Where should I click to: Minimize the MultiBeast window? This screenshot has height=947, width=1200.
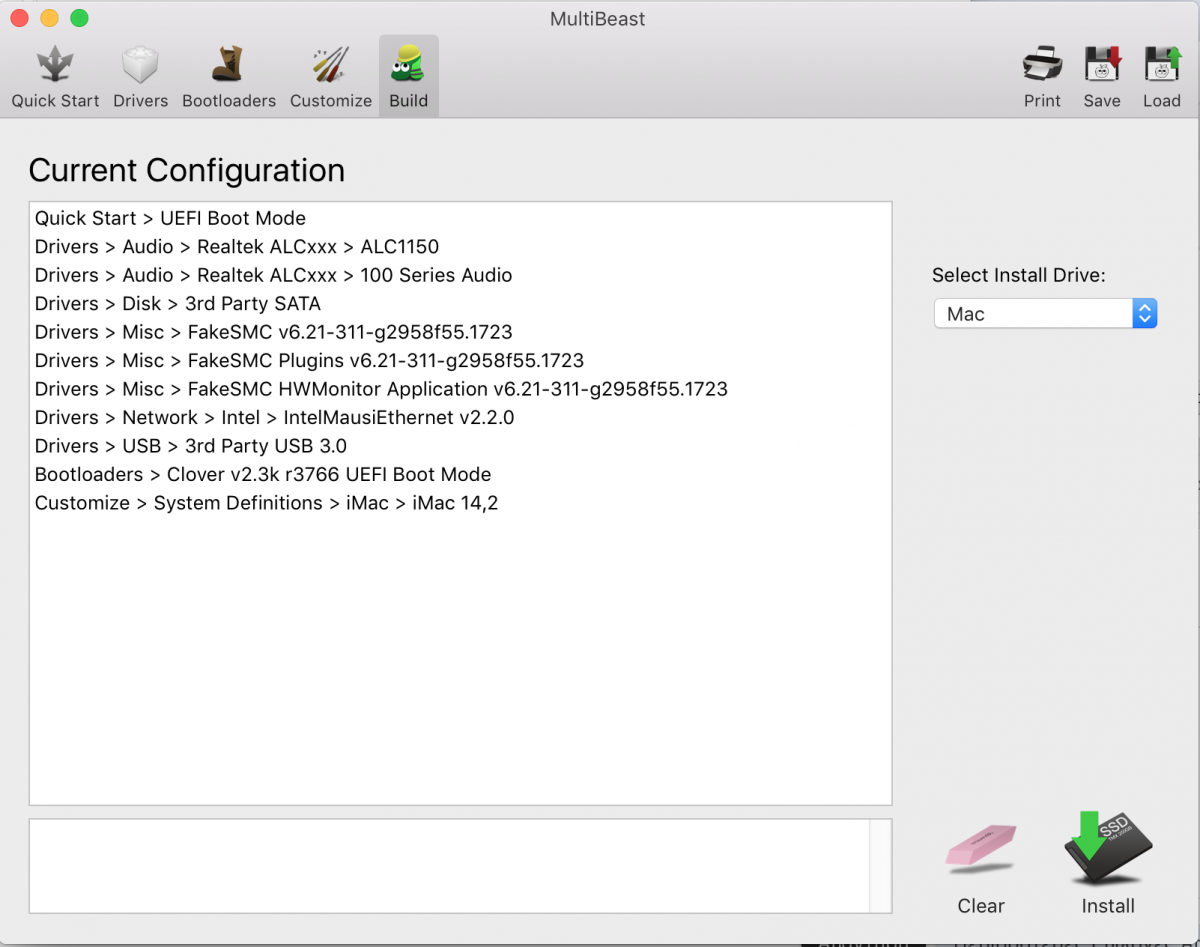coord(49,19)
